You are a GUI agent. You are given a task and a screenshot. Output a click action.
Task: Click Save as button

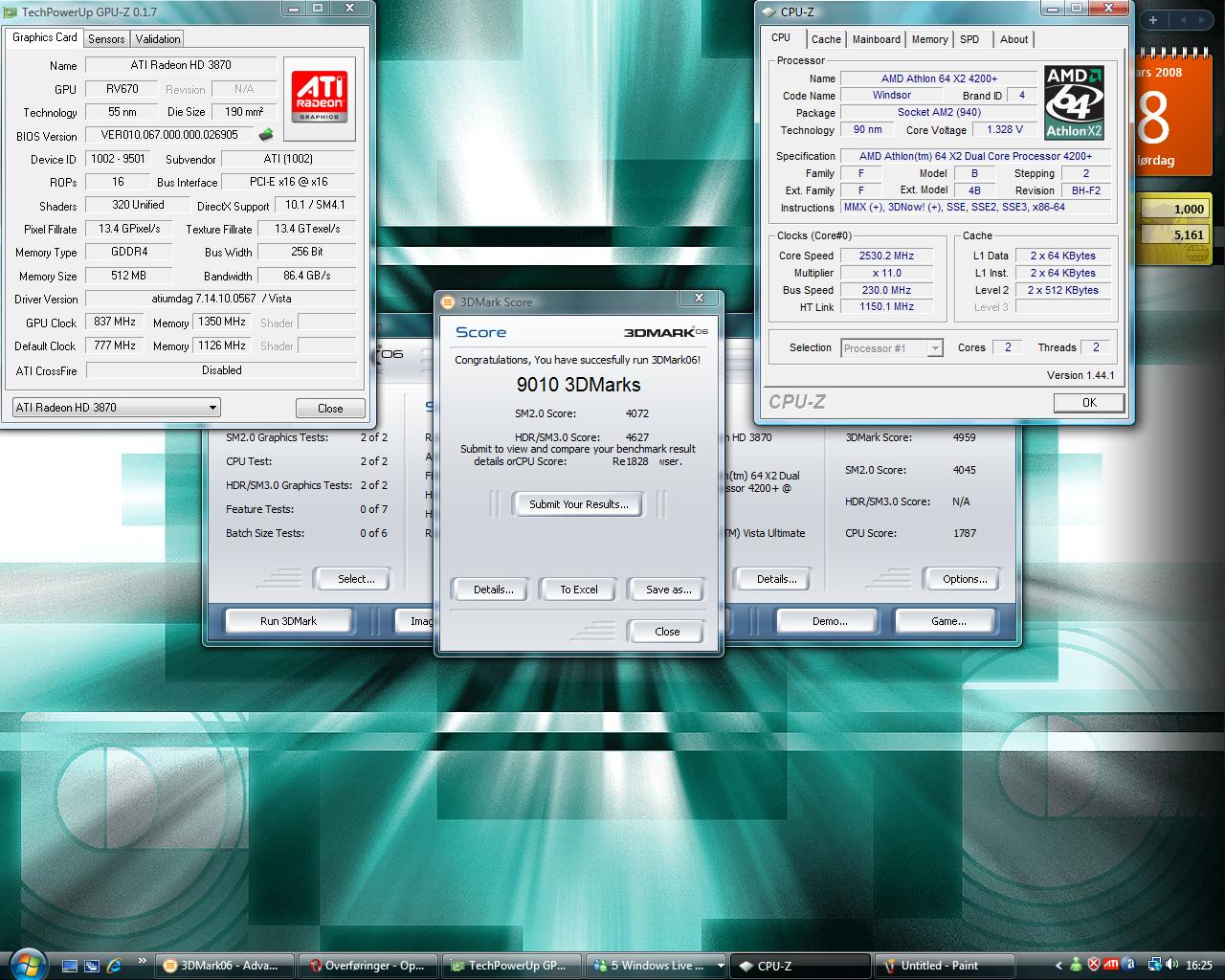[x=668, y=590]
